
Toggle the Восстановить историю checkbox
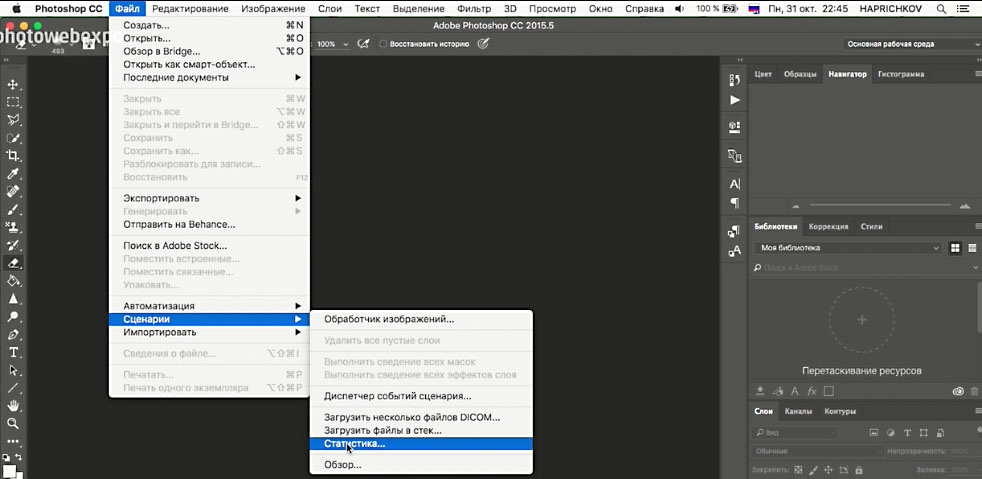[383, 44]
